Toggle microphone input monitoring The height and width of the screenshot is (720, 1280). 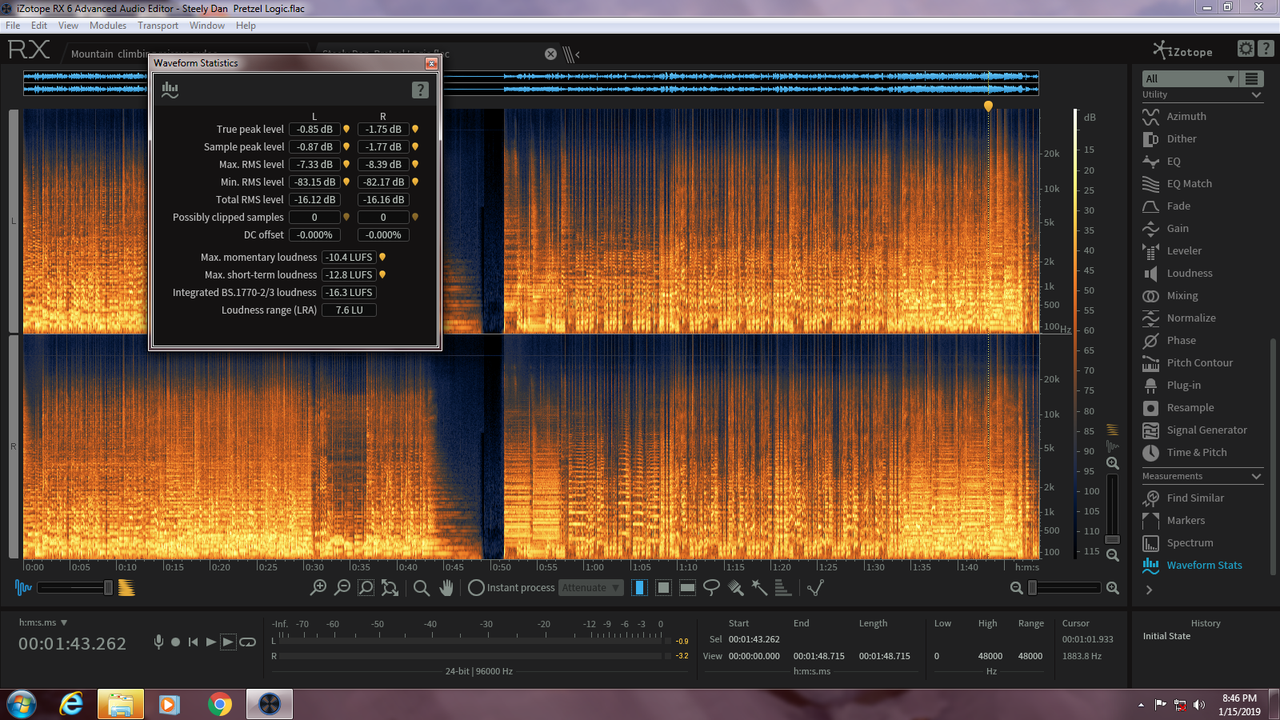coord(158,642)
